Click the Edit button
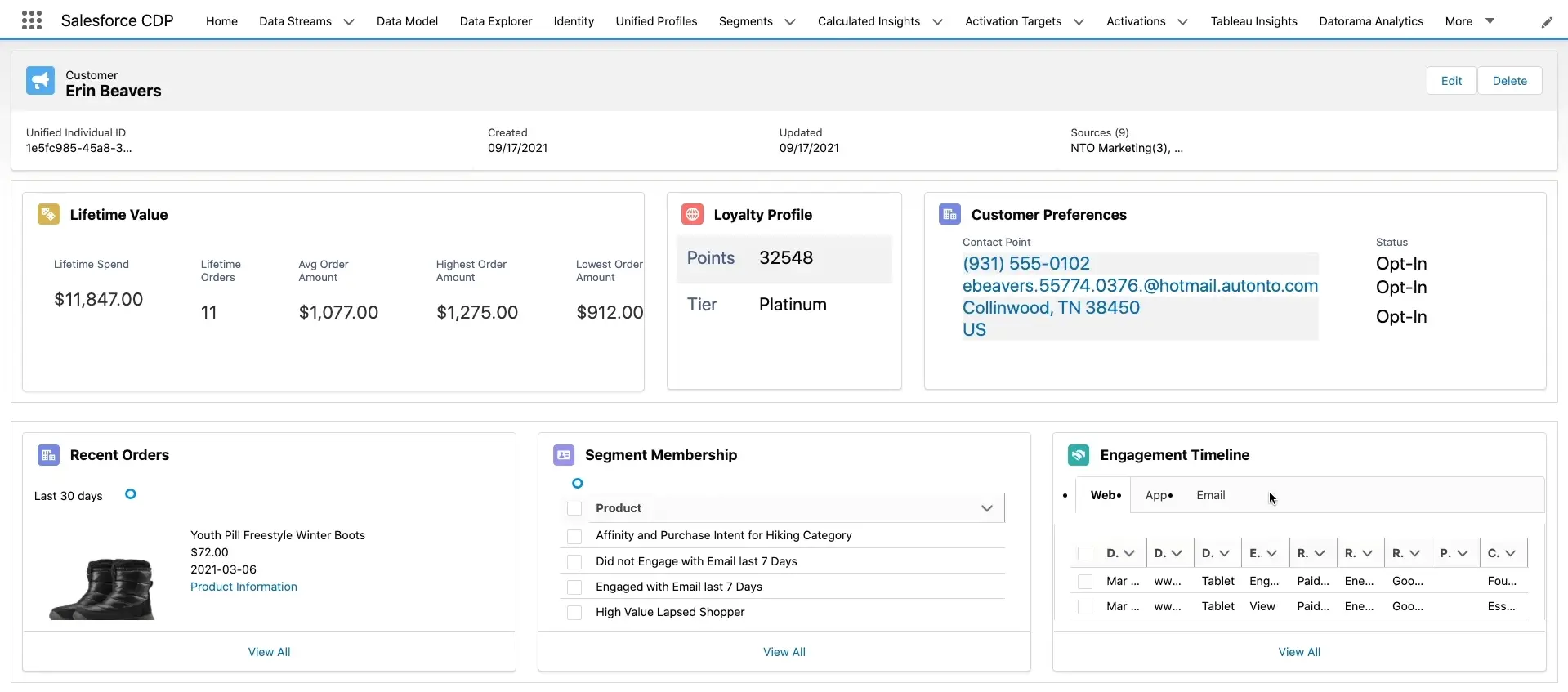Viewport: 1568px width, 692px height. [1451, 81]
